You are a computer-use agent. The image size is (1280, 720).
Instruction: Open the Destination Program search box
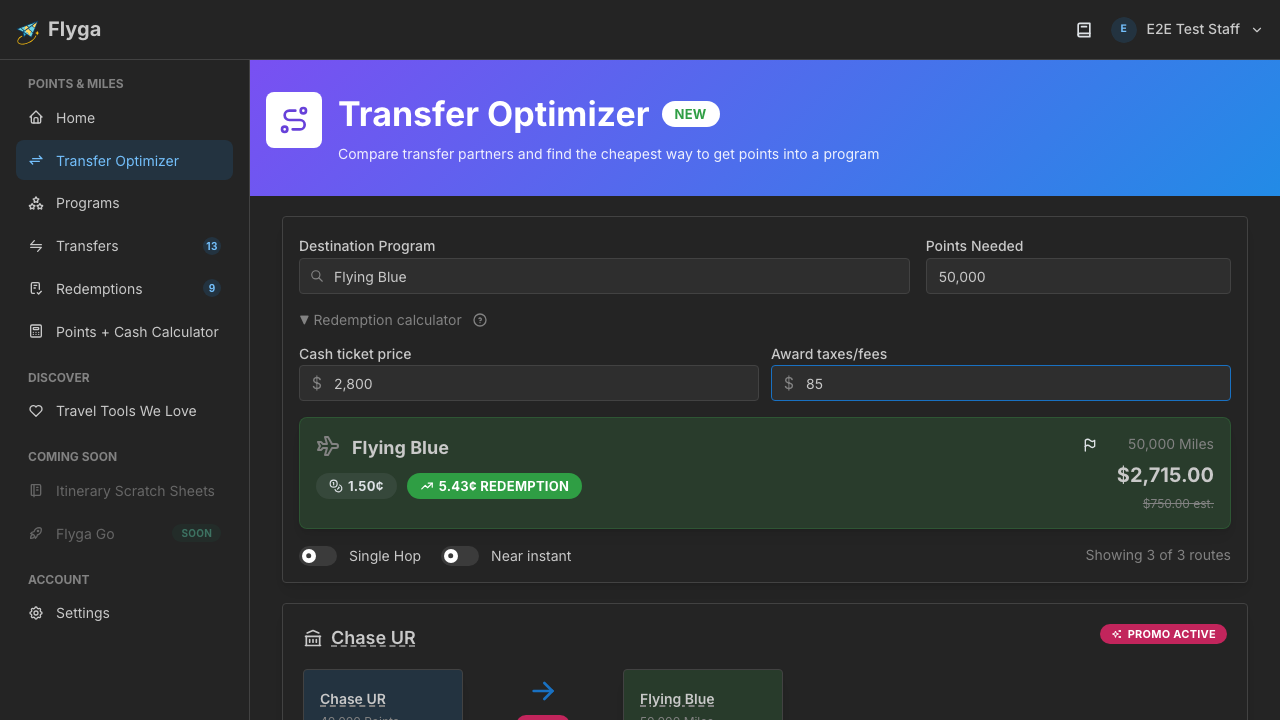point(604,277)
